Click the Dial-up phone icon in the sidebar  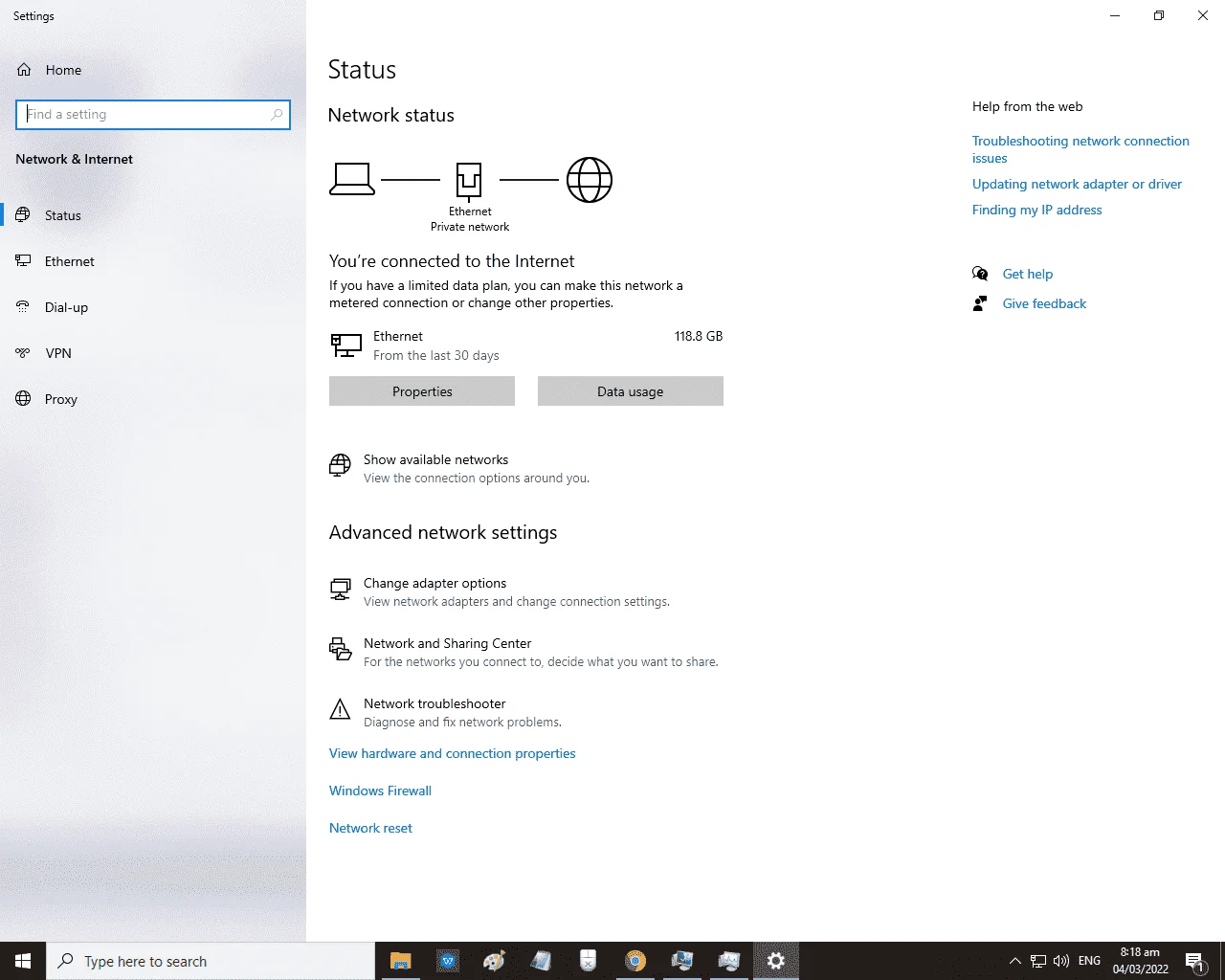click(x=23, y=307)
